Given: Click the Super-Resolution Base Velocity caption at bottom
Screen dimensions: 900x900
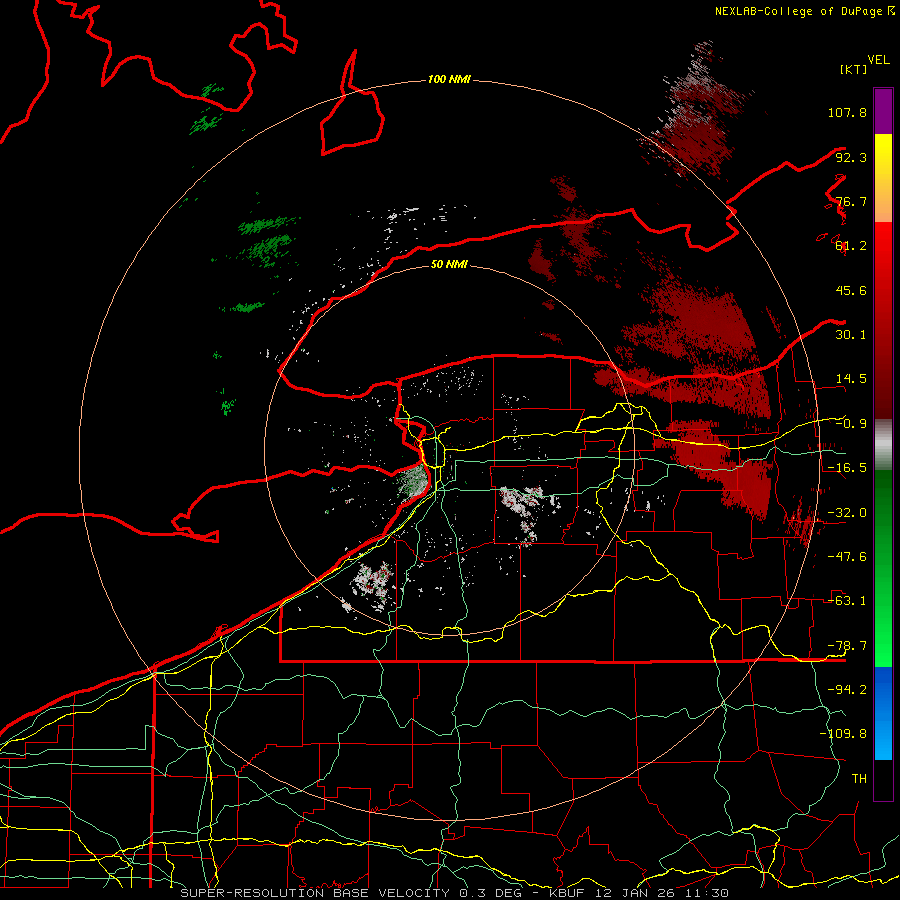Looking at the screenshot, I should (455, 893).
